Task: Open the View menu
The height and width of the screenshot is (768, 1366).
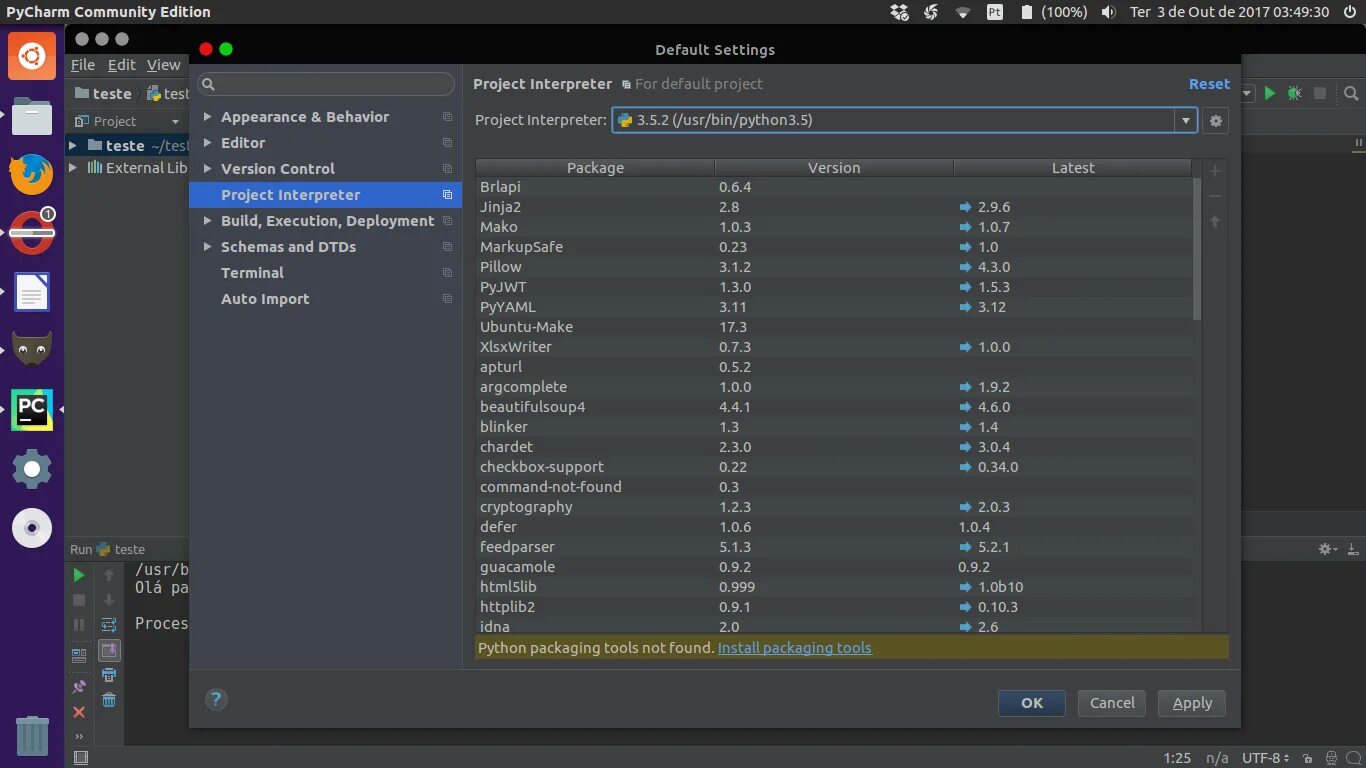Action: (x=164, y=65)
